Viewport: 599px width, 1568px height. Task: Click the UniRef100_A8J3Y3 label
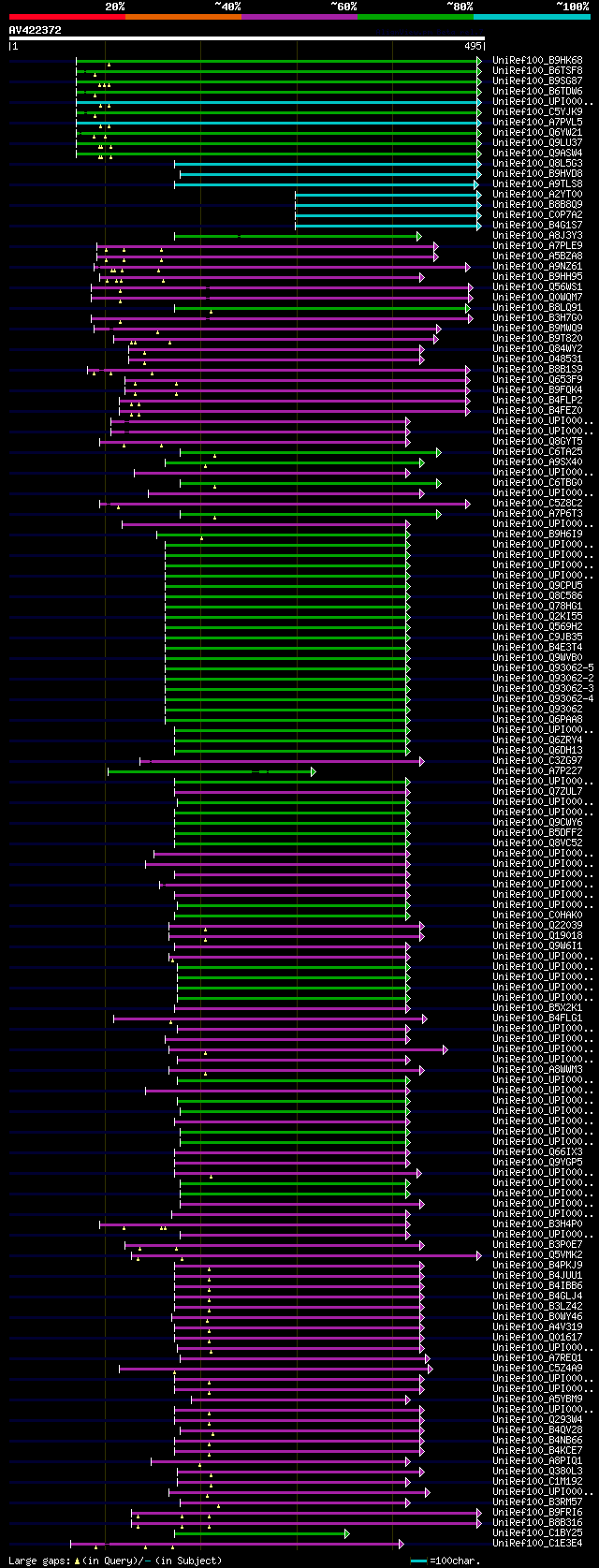point(537,236)
